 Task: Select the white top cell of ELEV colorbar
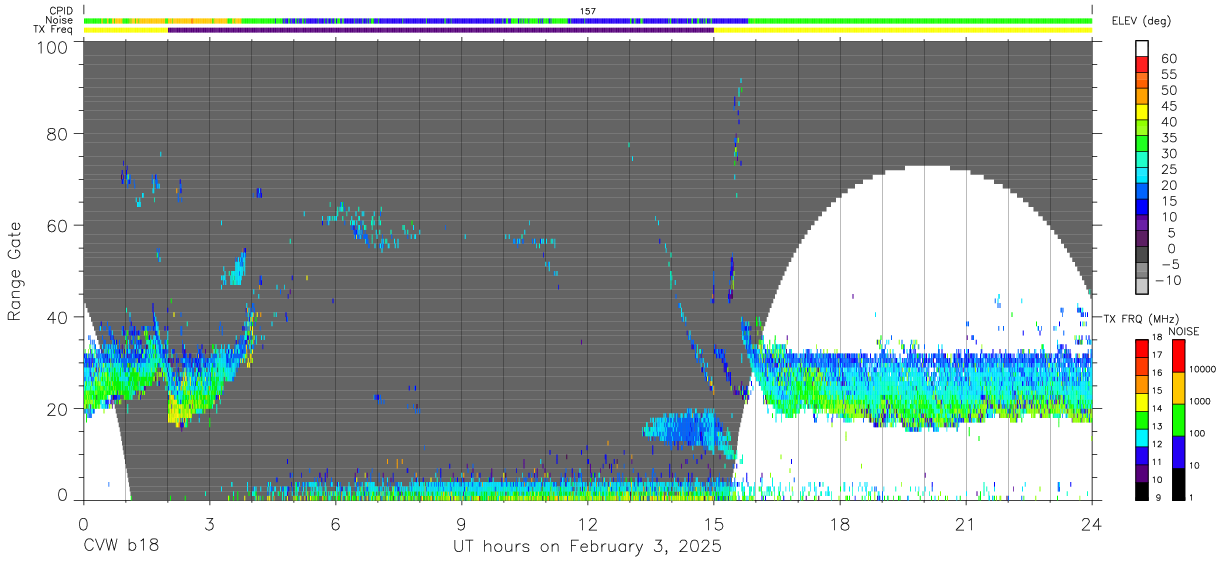point(1143,48)
